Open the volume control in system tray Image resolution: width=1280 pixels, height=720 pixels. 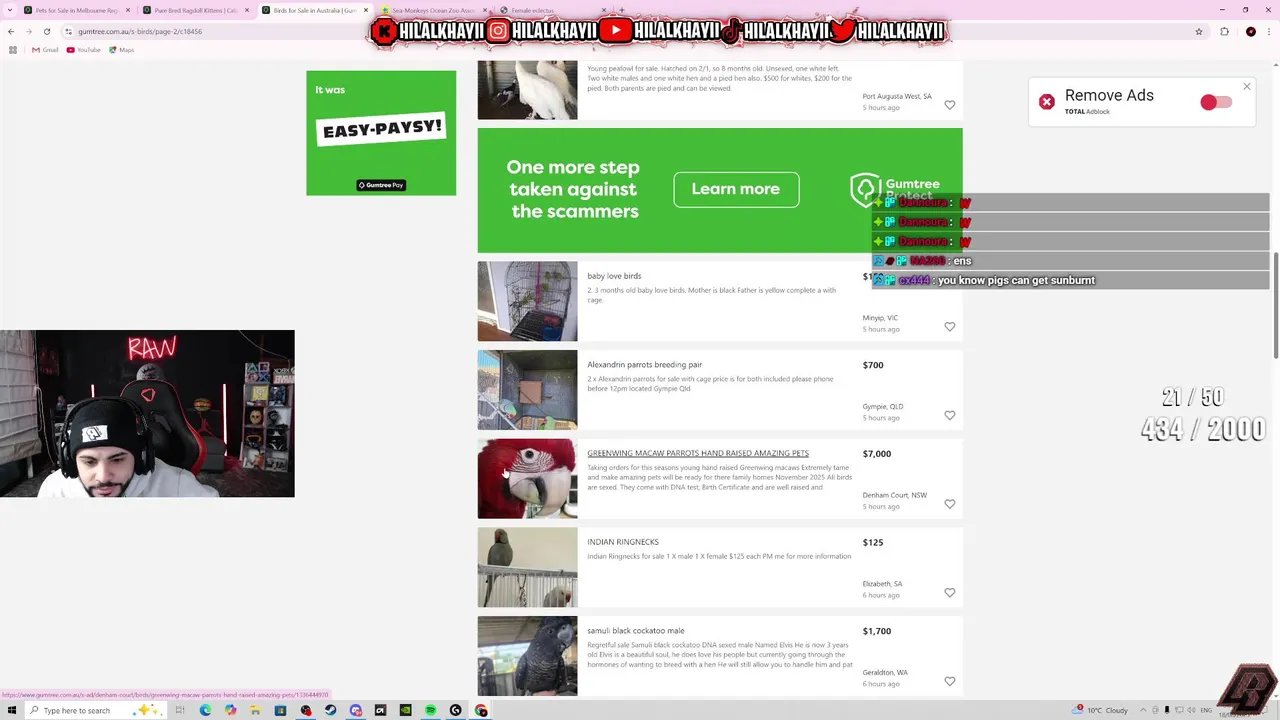point(1191,710)
